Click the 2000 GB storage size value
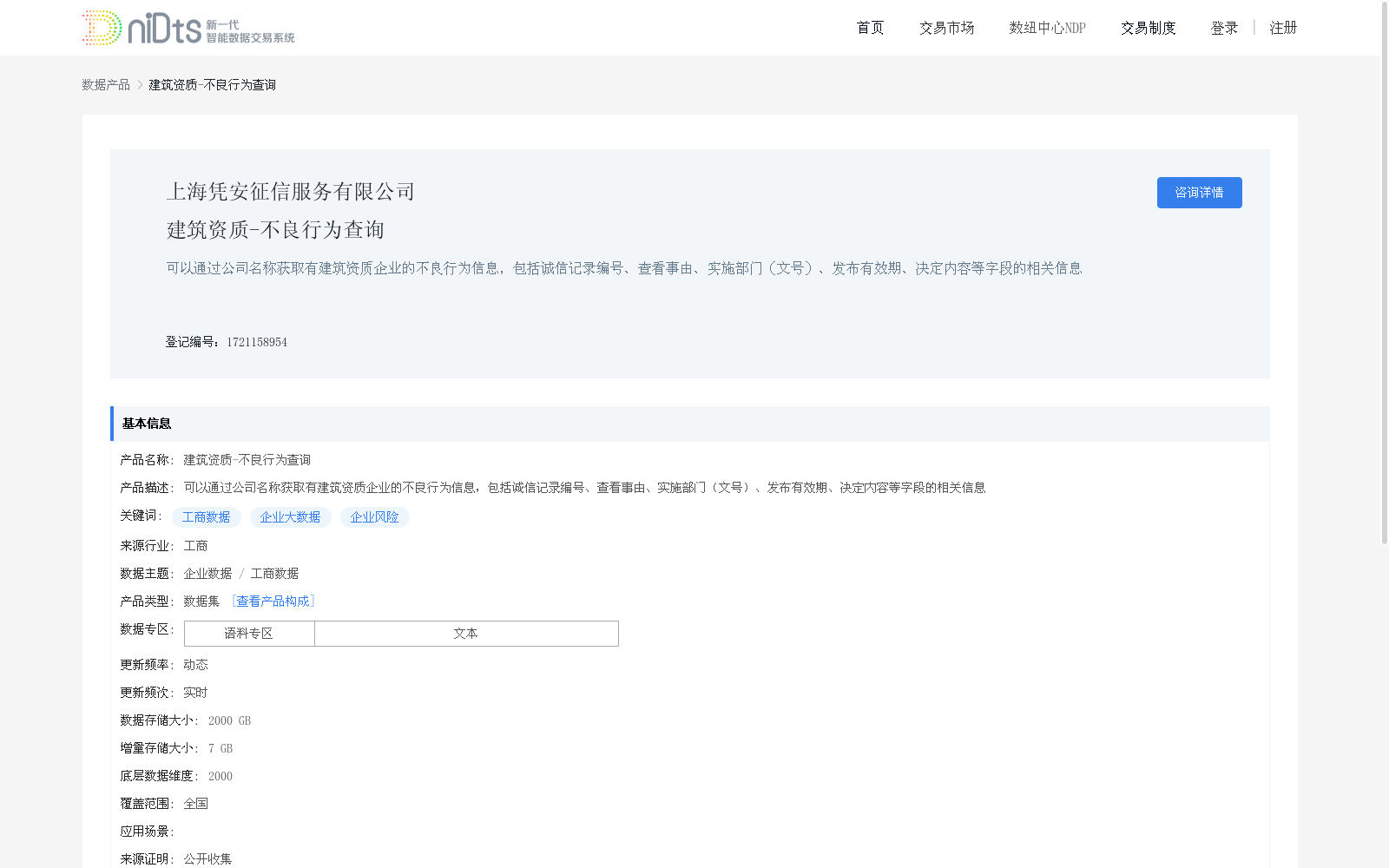 pos(229,720)
